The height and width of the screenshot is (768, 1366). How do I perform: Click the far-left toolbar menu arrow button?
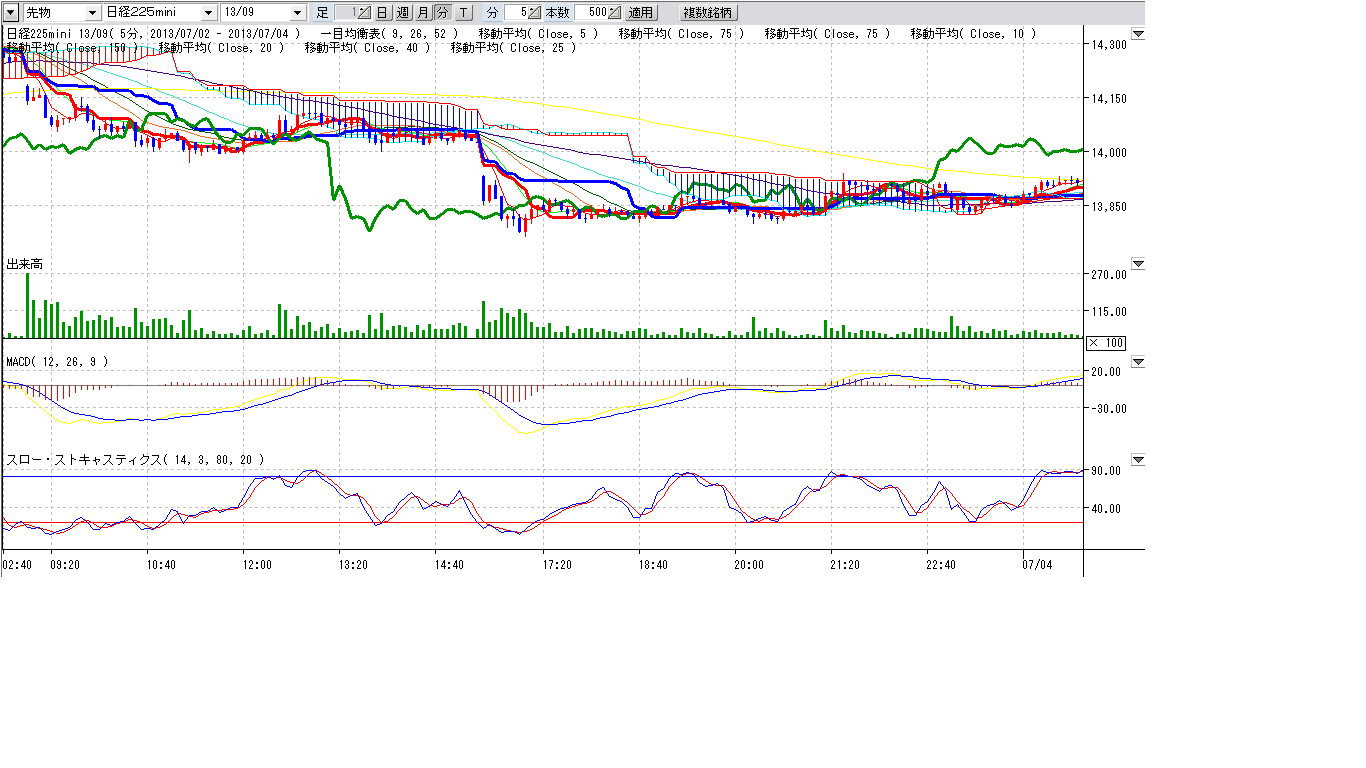11,13
